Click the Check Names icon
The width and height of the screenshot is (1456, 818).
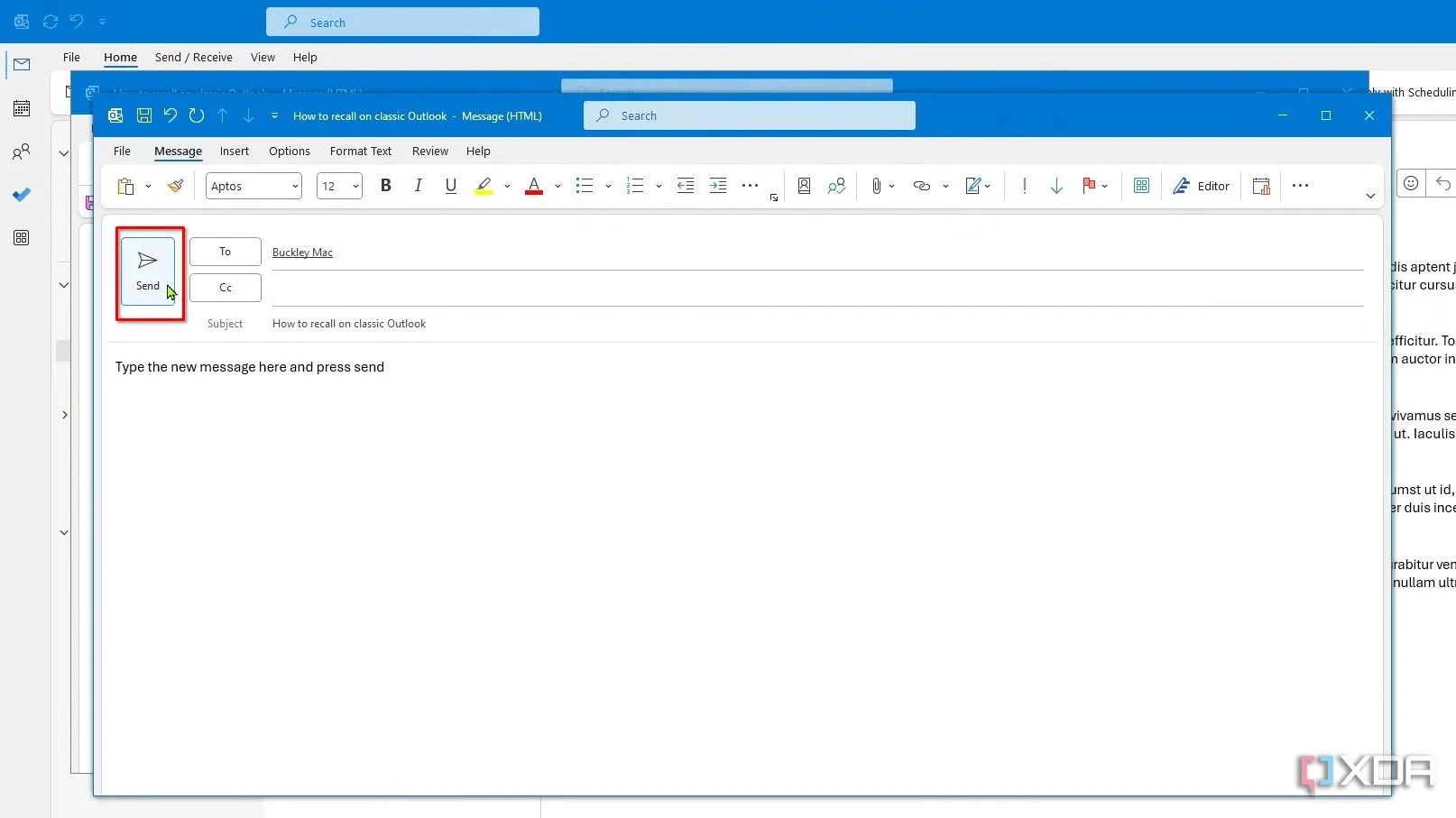coord(836,186)
